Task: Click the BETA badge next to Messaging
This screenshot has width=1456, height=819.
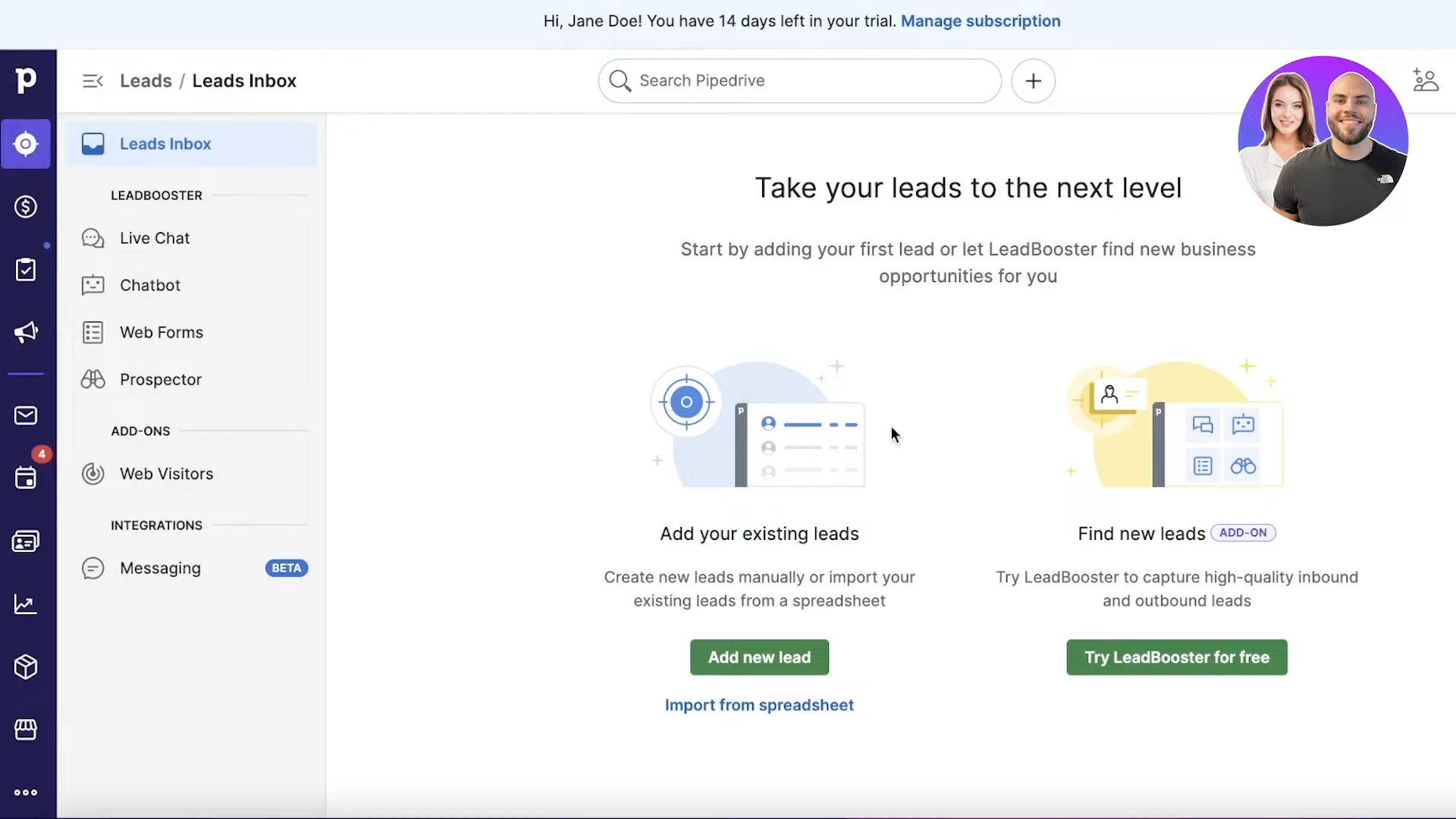Action: point(286,568)
